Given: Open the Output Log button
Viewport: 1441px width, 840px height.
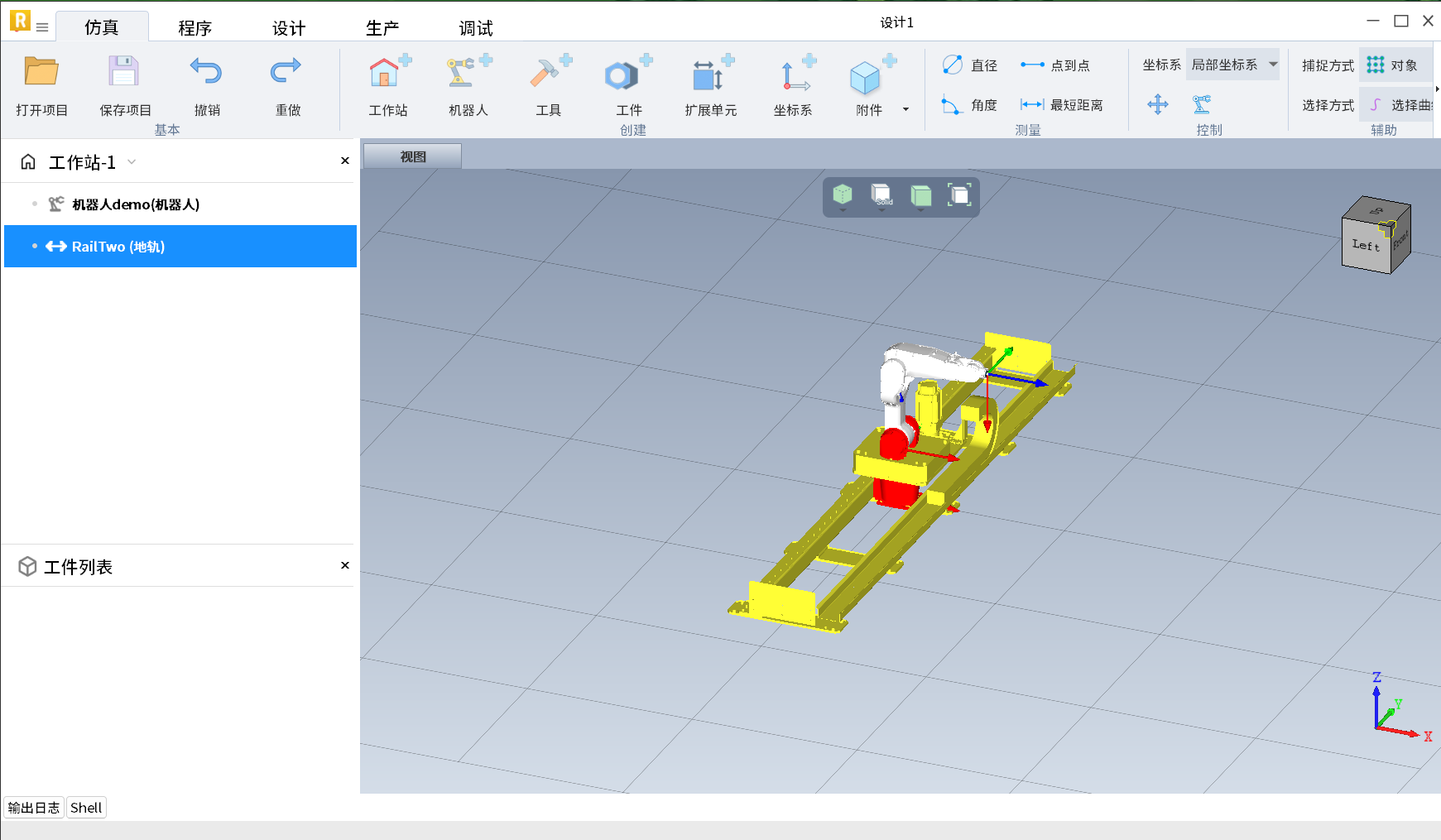Looking at the screenshot, I should (x=34, y=808).
